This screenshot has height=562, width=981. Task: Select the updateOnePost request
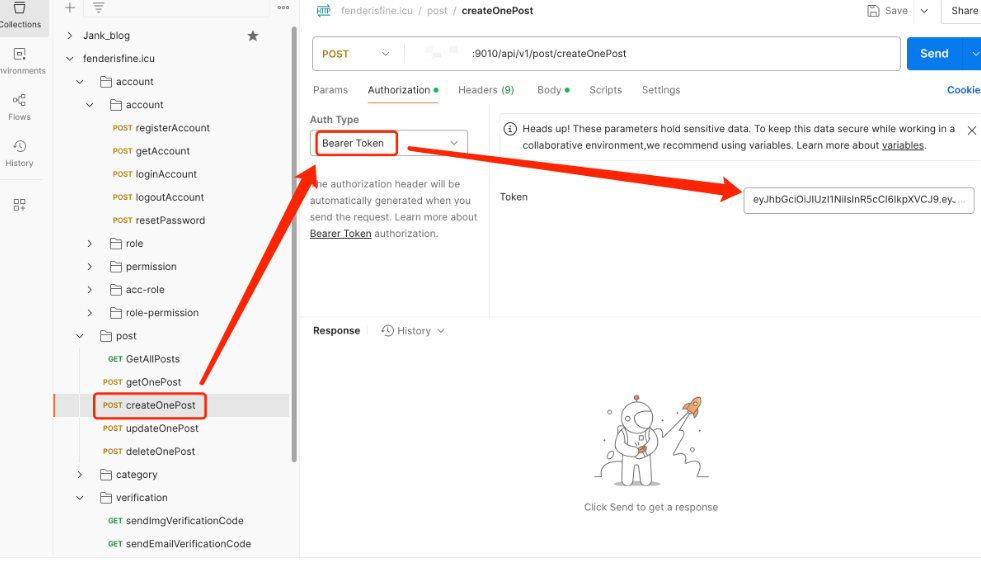(161, 429)
